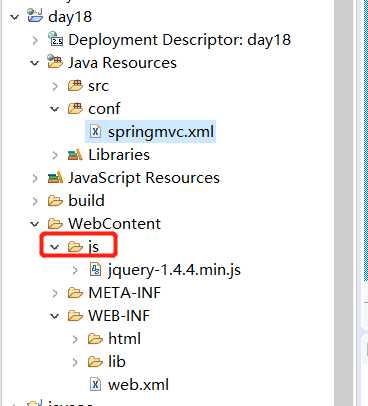368x406 pixels.
Task: Click the conf package folder icon
Action: (x=75, y=108)
